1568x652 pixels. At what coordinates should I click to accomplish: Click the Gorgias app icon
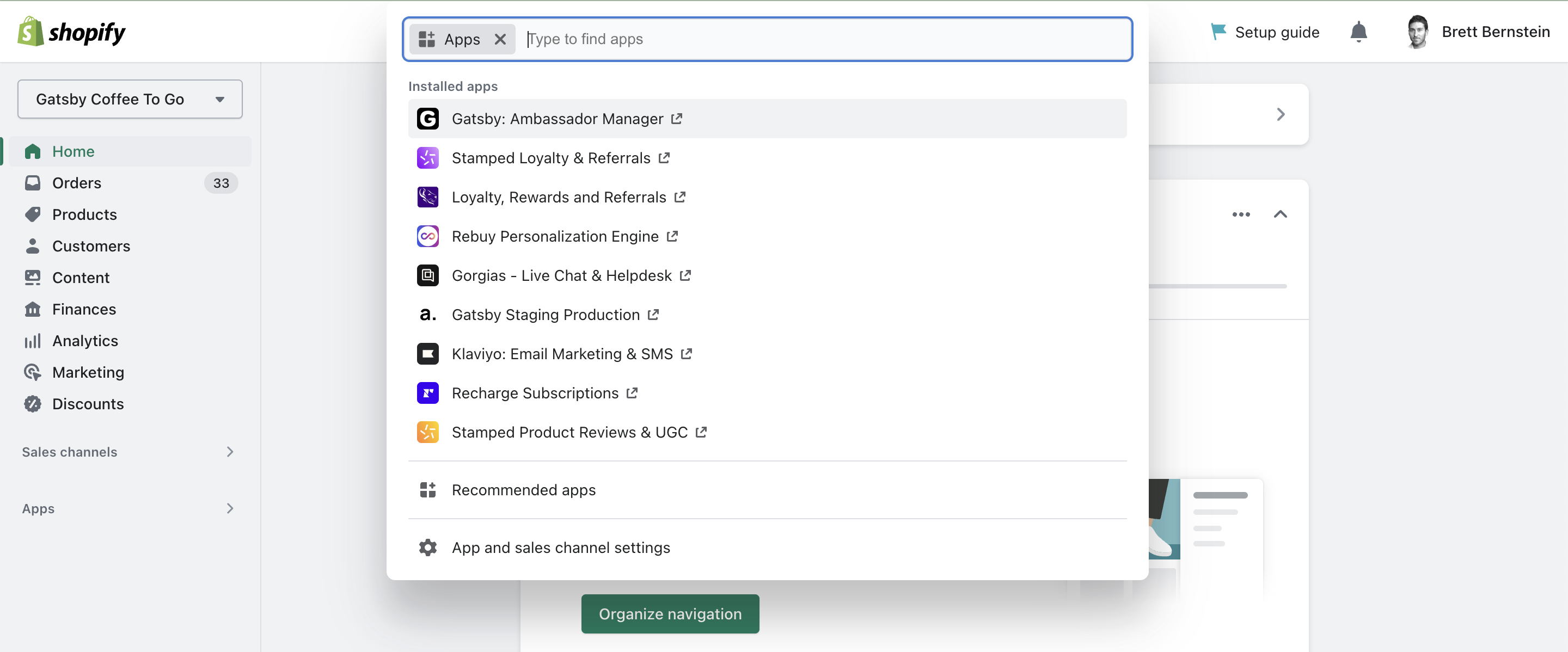click(x=427, y=275)
